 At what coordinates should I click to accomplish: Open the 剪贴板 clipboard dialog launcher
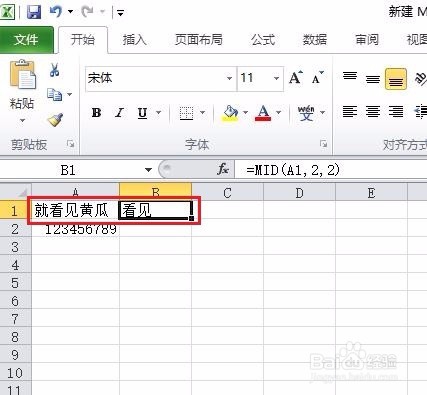(70, 144)
